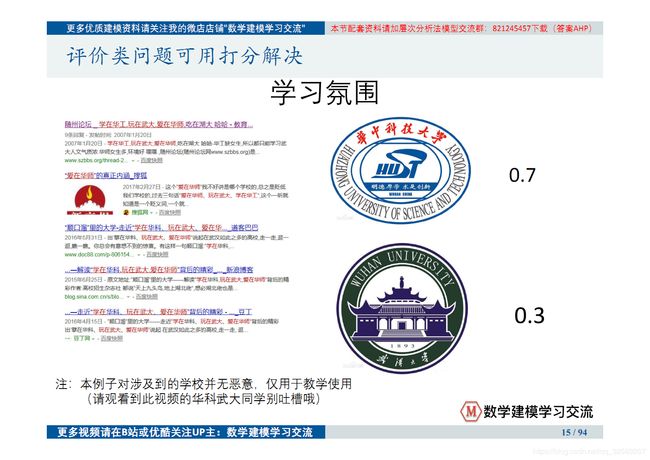Click the bottom blue banner 更多视频请在B站或优酷关注UP主

(x=186, y=432)
